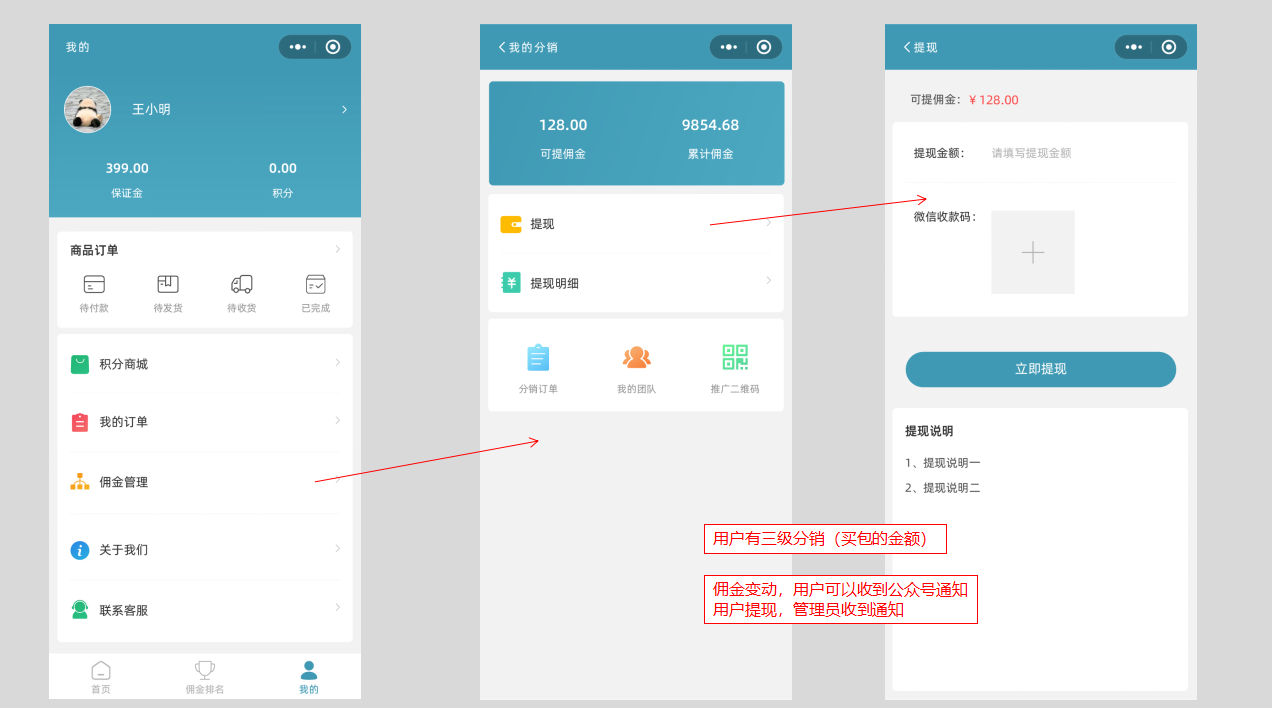Select the 已完成 completed orders icon
This screenshot has height=708, width=1272.
tap(316, 284)
